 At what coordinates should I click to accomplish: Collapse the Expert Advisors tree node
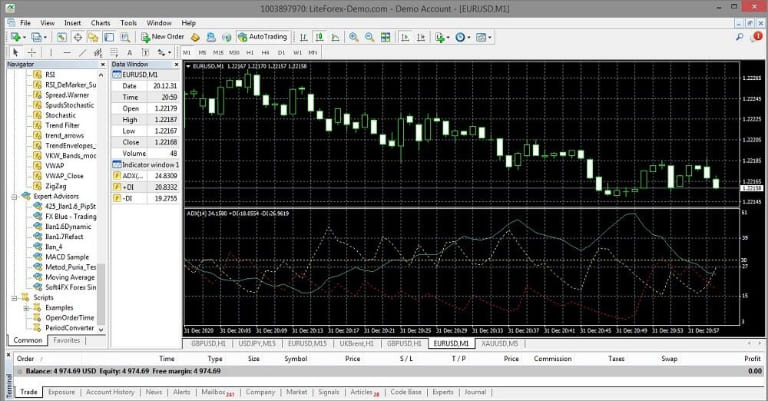pyautogui.click(x=12, y=197)
